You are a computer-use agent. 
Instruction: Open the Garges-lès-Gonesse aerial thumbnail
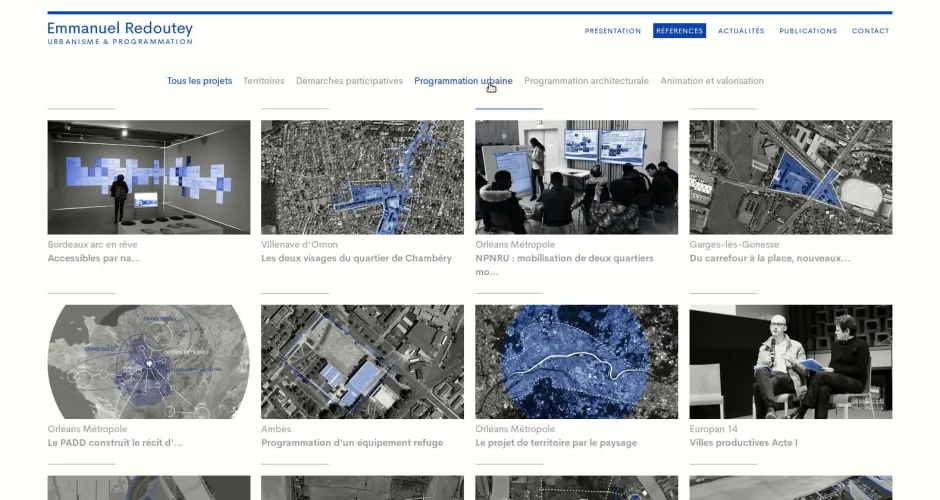[790, 177]
